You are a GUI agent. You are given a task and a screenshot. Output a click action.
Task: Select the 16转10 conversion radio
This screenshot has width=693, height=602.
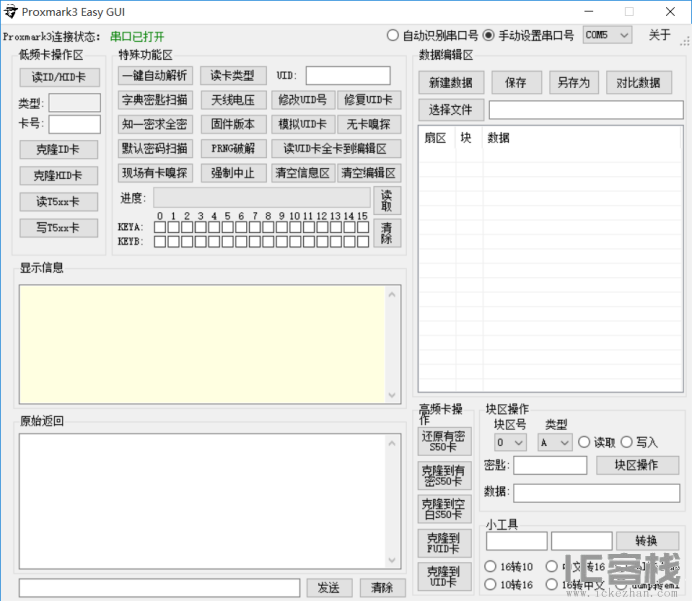pos(509,567)
